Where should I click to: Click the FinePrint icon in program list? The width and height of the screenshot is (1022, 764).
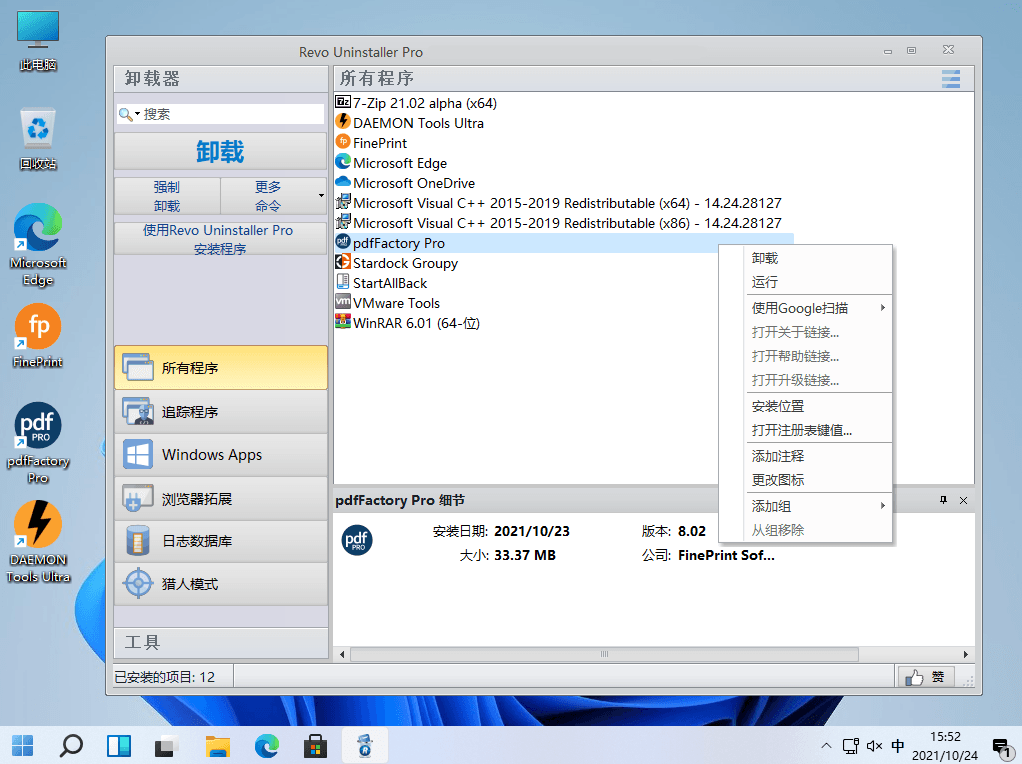tap(343, 142)
